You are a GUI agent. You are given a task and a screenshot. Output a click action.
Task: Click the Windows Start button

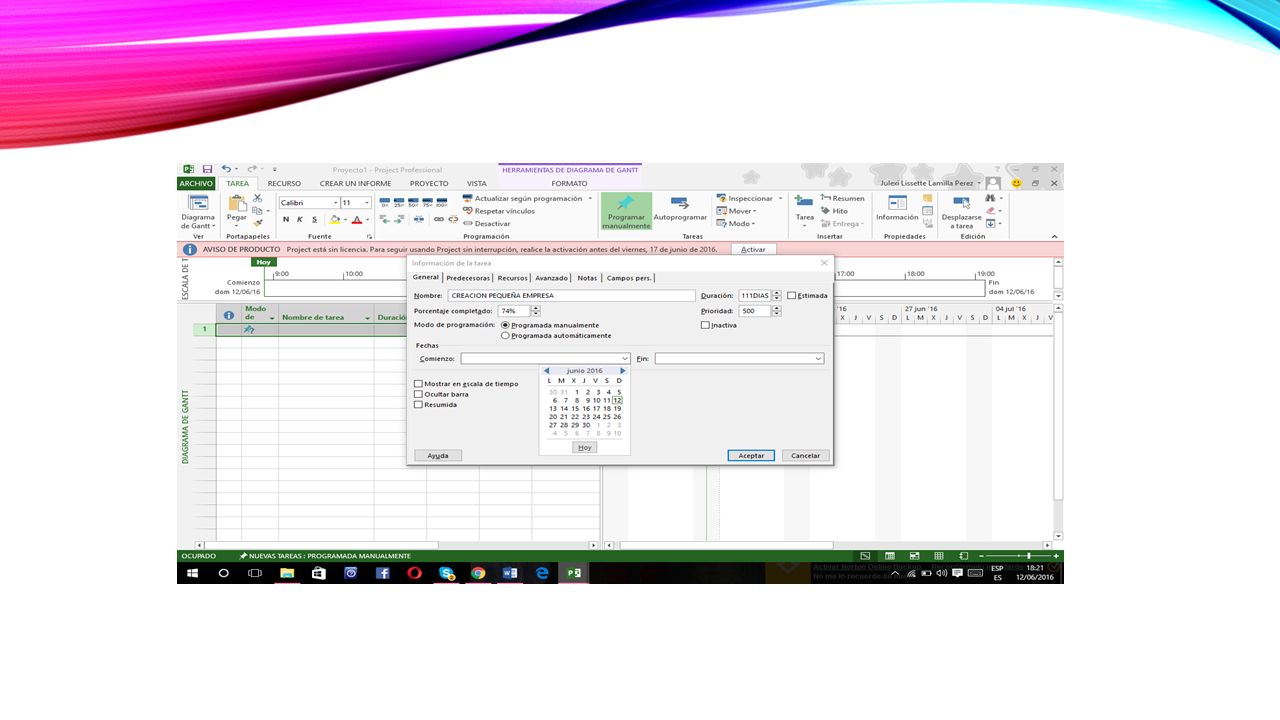192,573
